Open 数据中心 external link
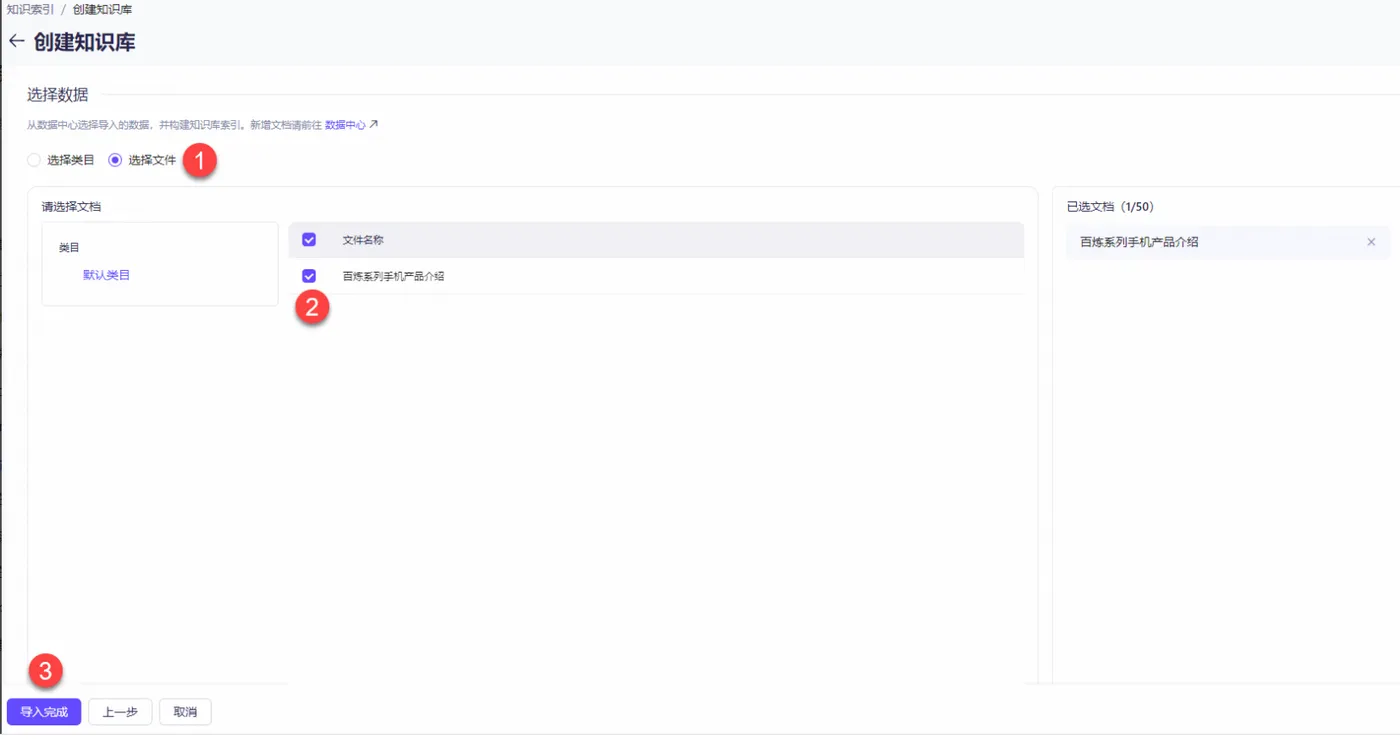The width and height of the screenshot is (1400, 739). [x=352, y=125]
